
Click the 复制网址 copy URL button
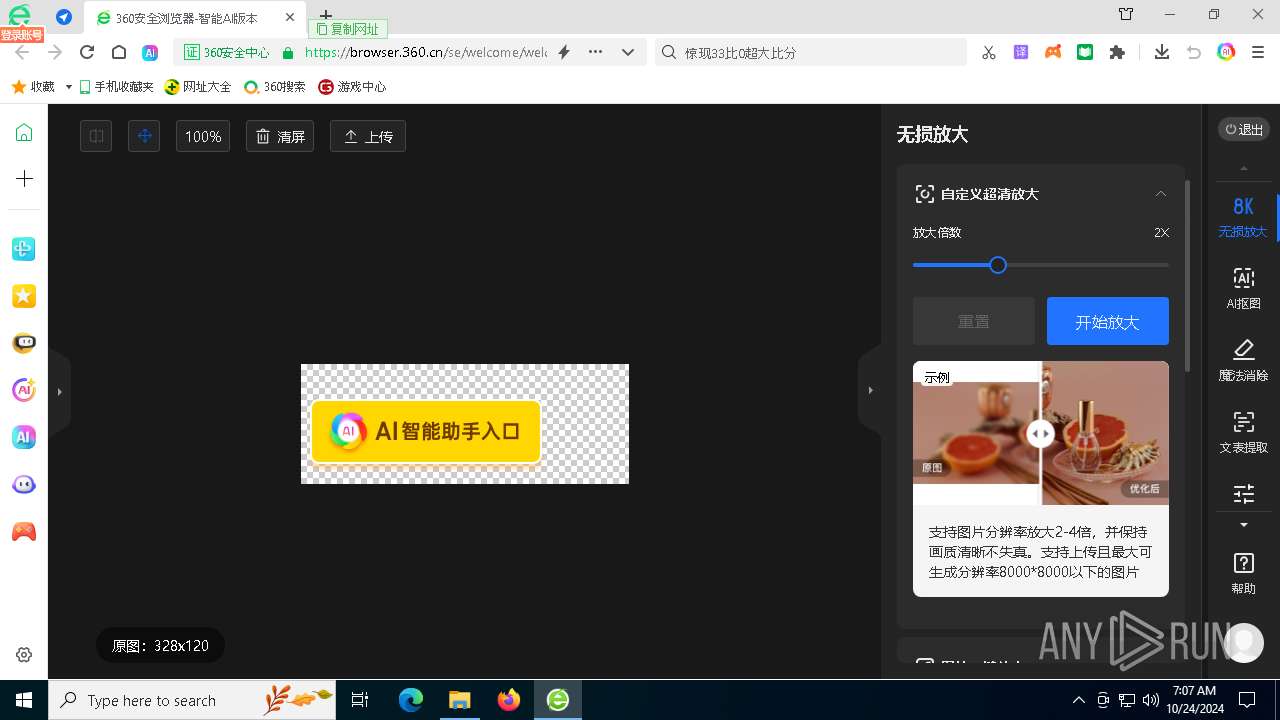348,30
